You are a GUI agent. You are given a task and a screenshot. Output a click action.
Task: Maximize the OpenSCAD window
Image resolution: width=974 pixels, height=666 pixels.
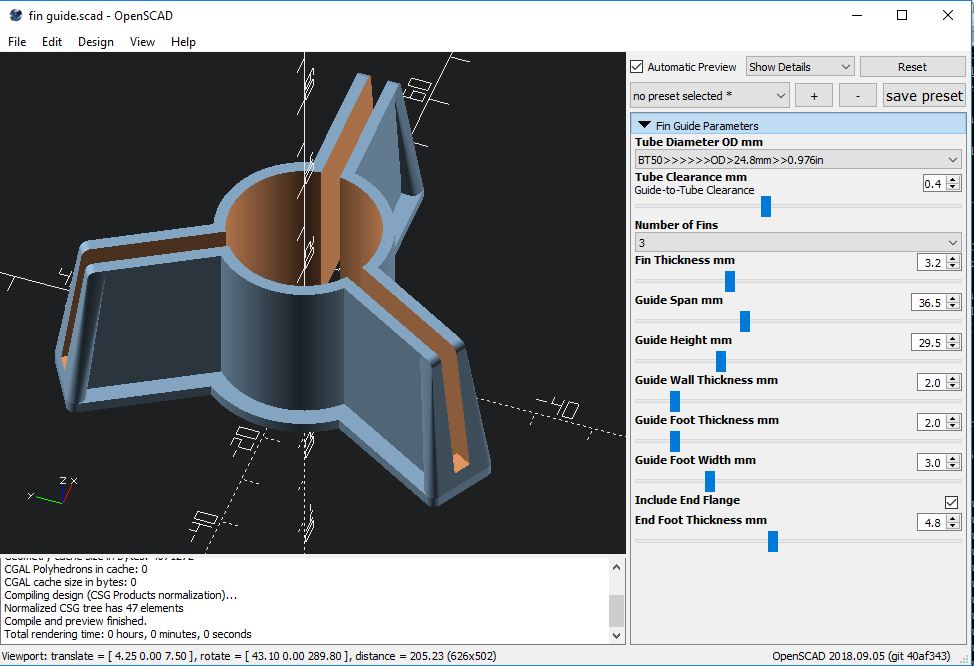[x=902, y=16]
